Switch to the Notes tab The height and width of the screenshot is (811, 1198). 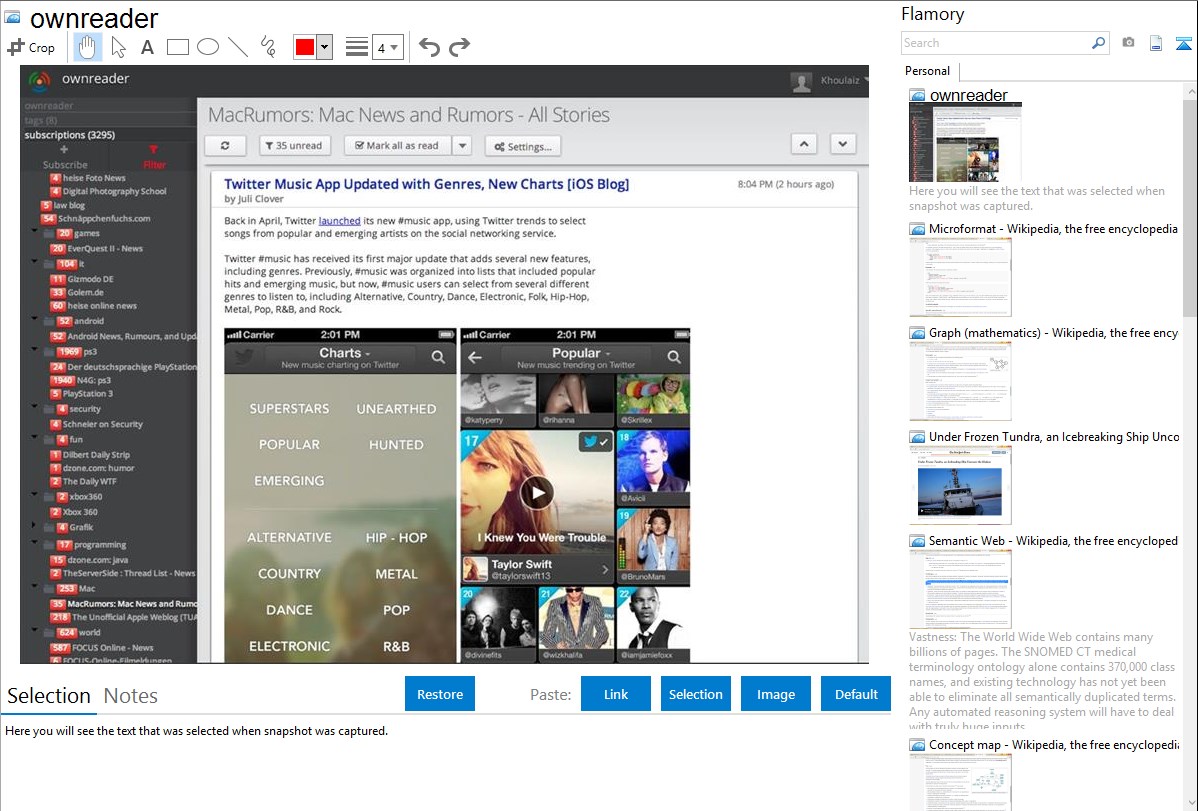point(131,696)
